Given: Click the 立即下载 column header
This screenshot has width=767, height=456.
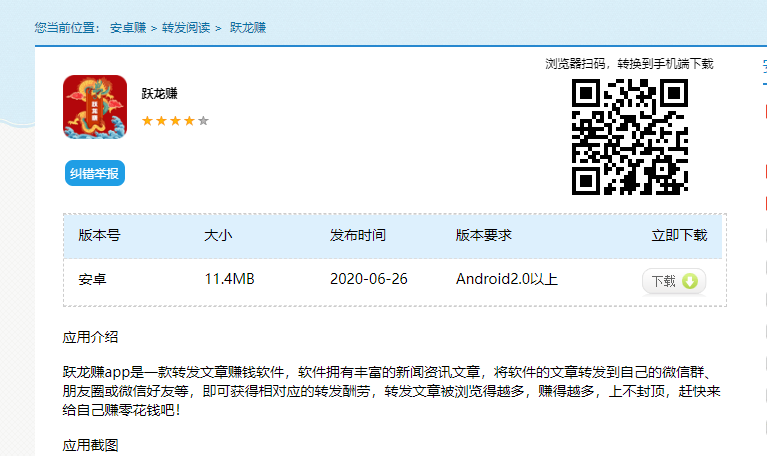Looking at the screenshot, I should [679, 235].
